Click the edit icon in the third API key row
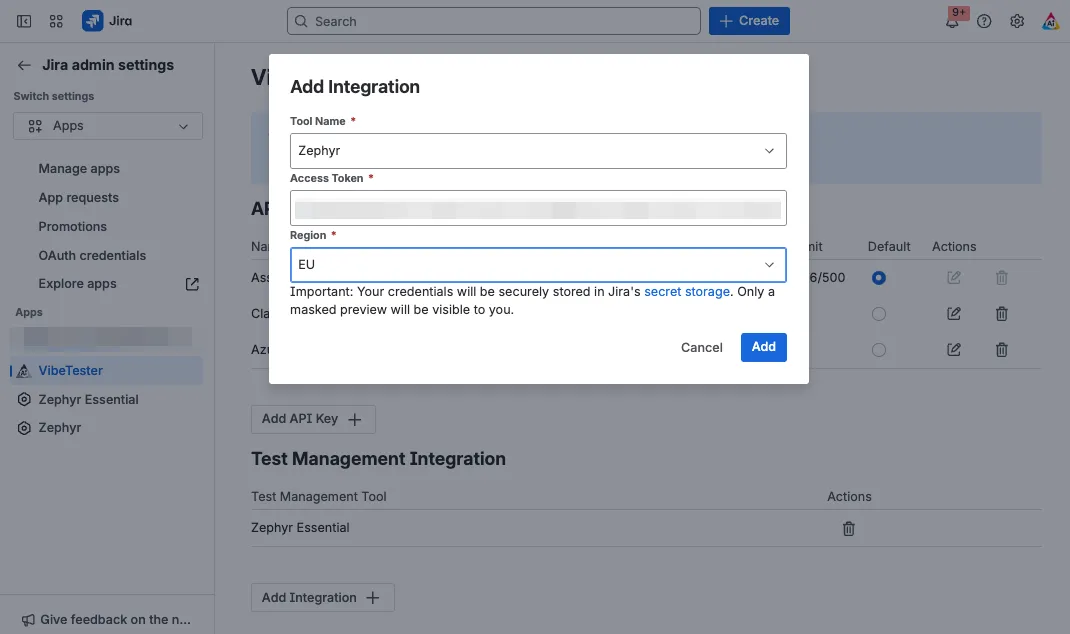Image resolution: width=1070 pixels, height=634 pixels. pyautogui.click(x=954, y=350)
